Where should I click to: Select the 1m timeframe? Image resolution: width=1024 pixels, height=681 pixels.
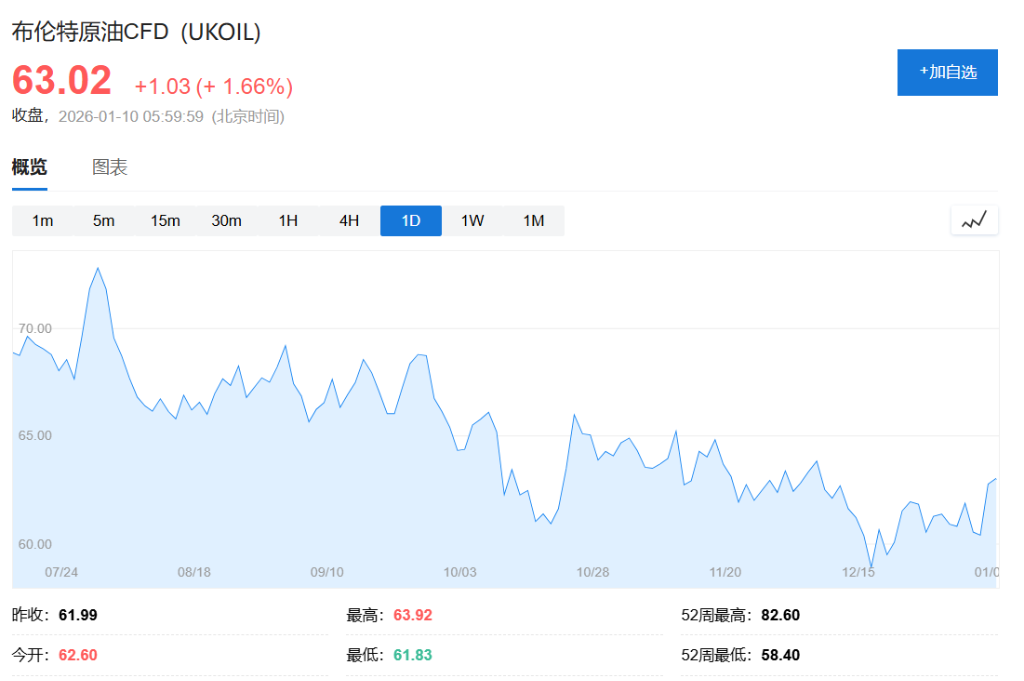pos(42,220)
